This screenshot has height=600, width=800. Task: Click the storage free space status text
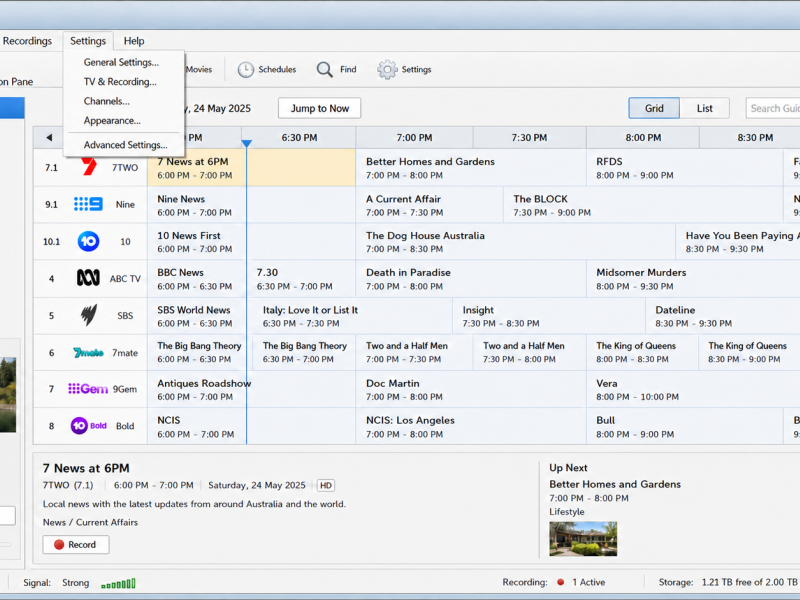pos(728,582)
